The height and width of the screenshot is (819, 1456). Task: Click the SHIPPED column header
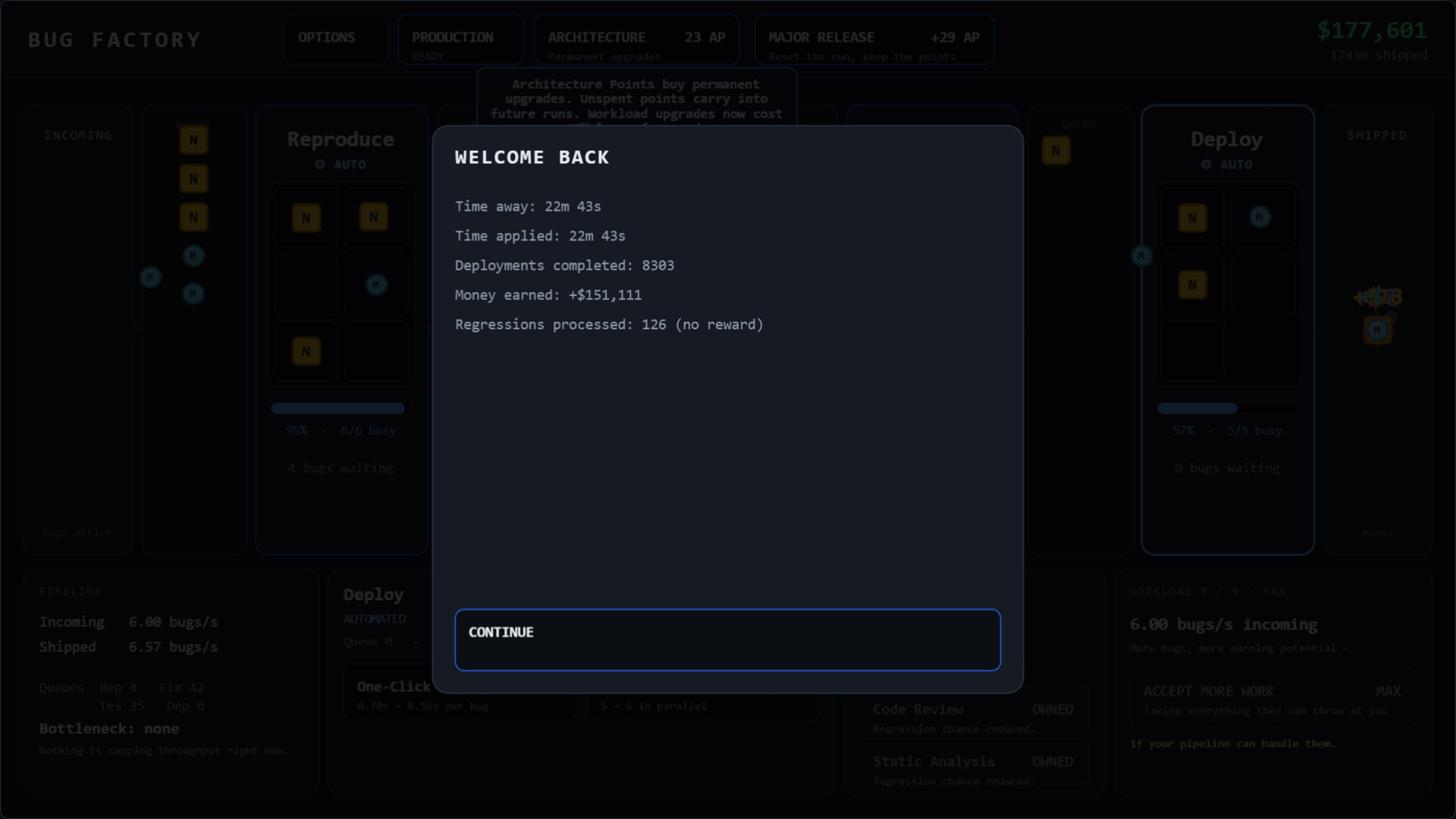(x=1376, y=135)
